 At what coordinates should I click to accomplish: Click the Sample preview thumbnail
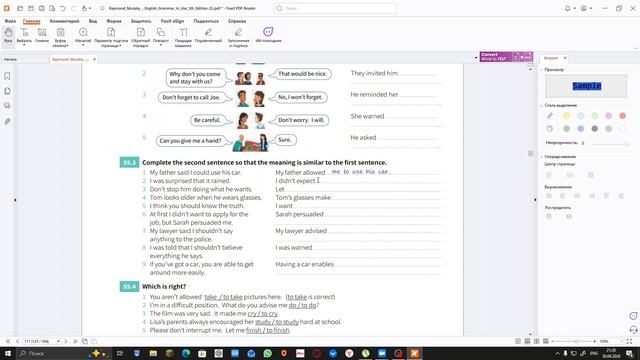pyautogui.click(x=586, y=86)
